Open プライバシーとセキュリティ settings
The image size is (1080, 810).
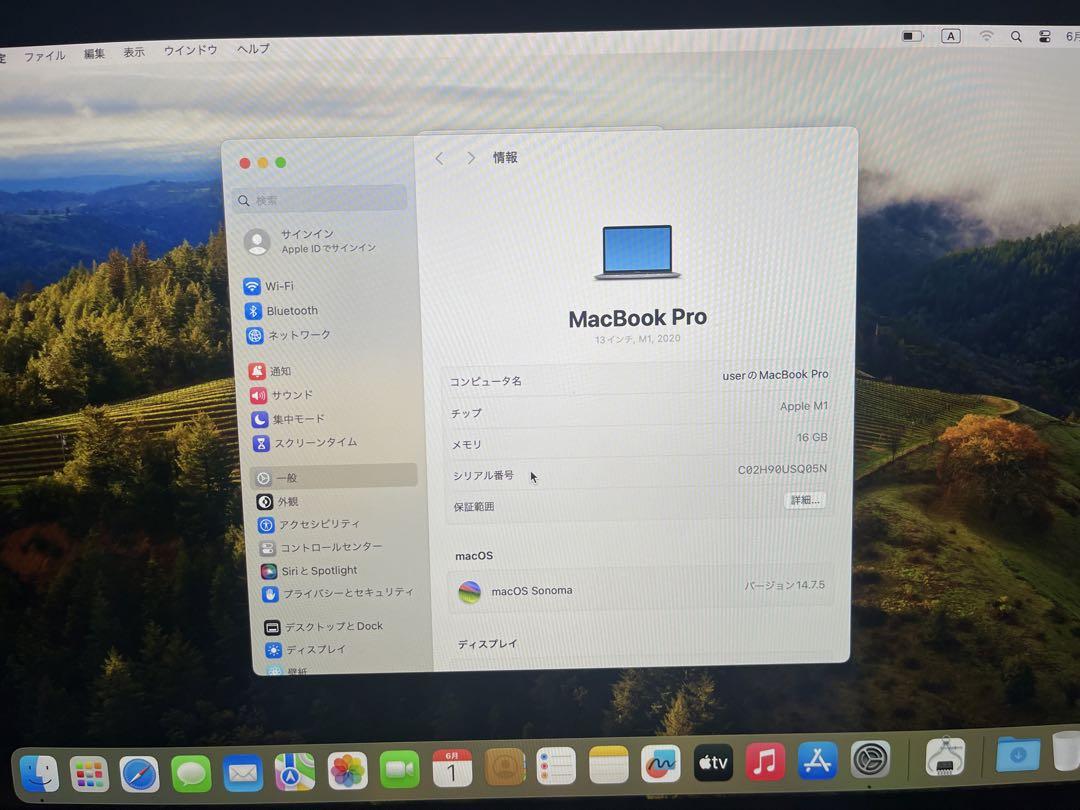[338, 593]
